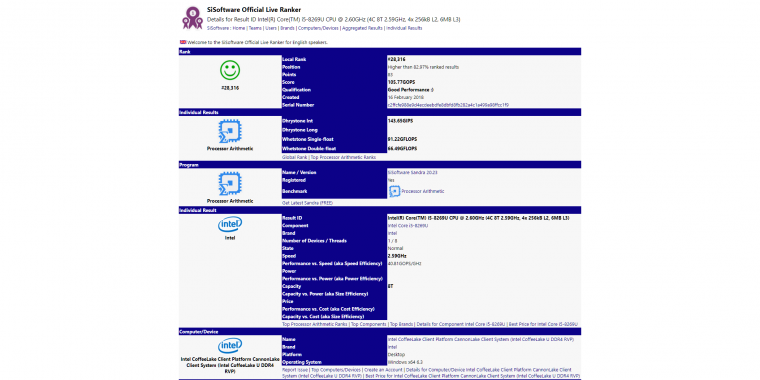Click the Score value 105.77GOPS

[401, 82]
